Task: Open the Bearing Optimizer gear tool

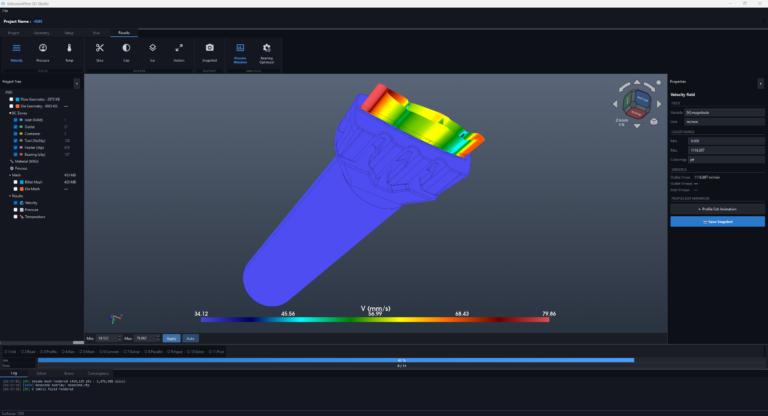Action: [x=266, y=48]
